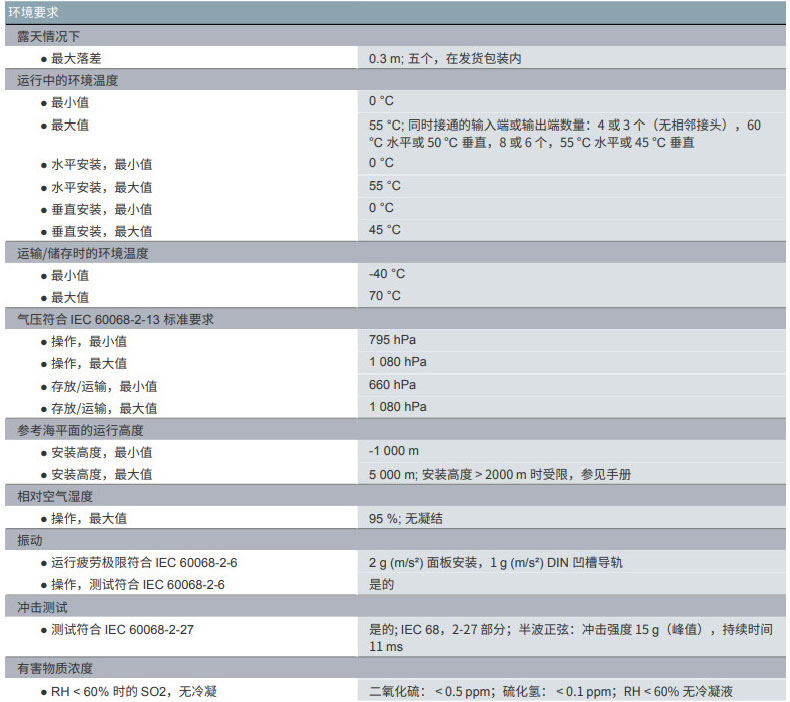Screen dimensions: 790x702
Task: Select the 45 °C value cell
Action: click(385, 230)
